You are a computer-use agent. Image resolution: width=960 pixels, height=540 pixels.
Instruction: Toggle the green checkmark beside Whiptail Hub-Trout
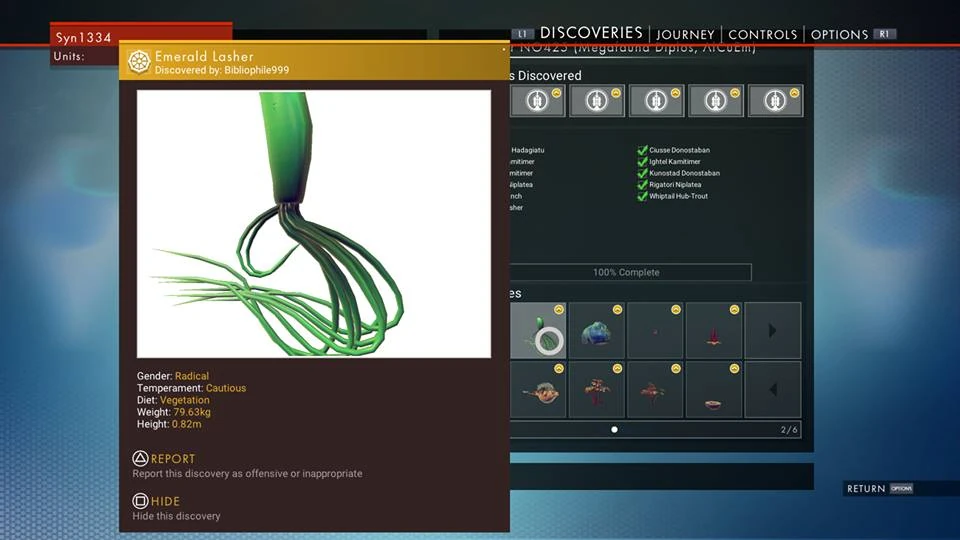[642, 197]
